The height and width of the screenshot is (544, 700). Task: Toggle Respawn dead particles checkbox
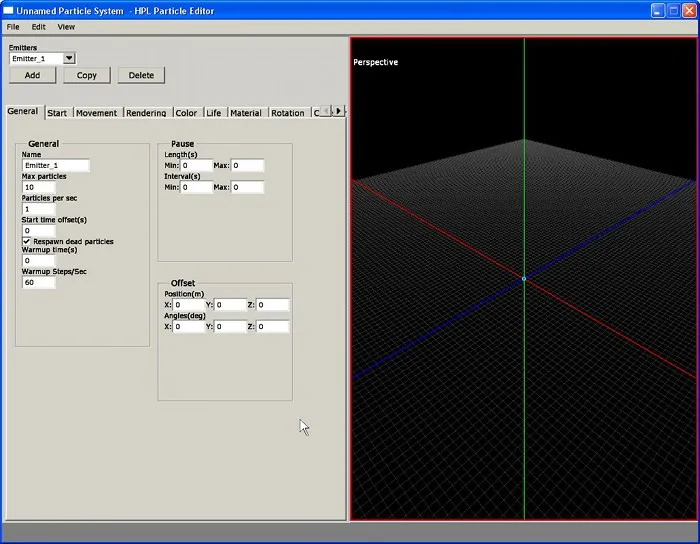click(x=27, y=242)
